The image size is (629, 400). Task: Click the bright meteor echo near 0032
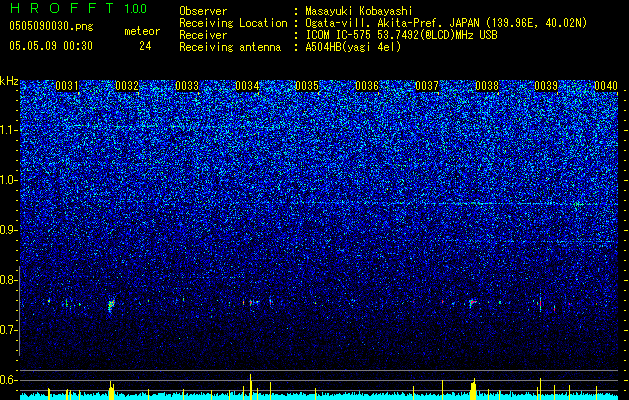111,306
